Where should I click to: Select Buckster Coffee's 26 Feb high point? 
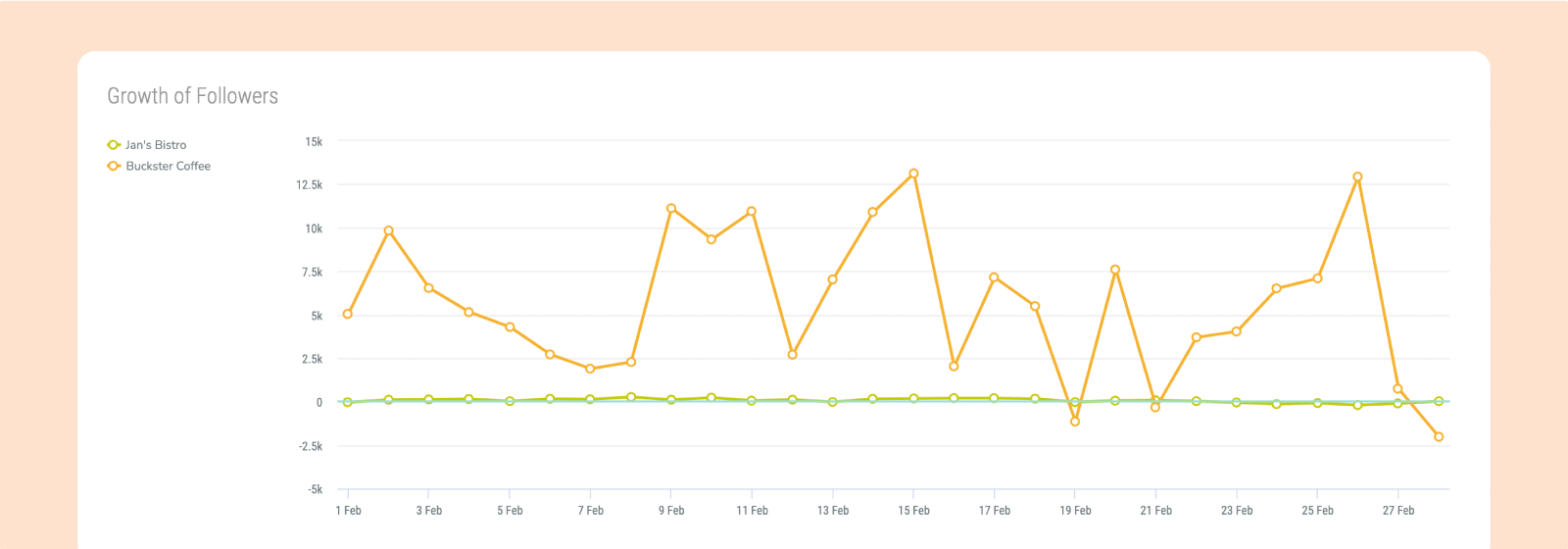tap(1357, 177)
